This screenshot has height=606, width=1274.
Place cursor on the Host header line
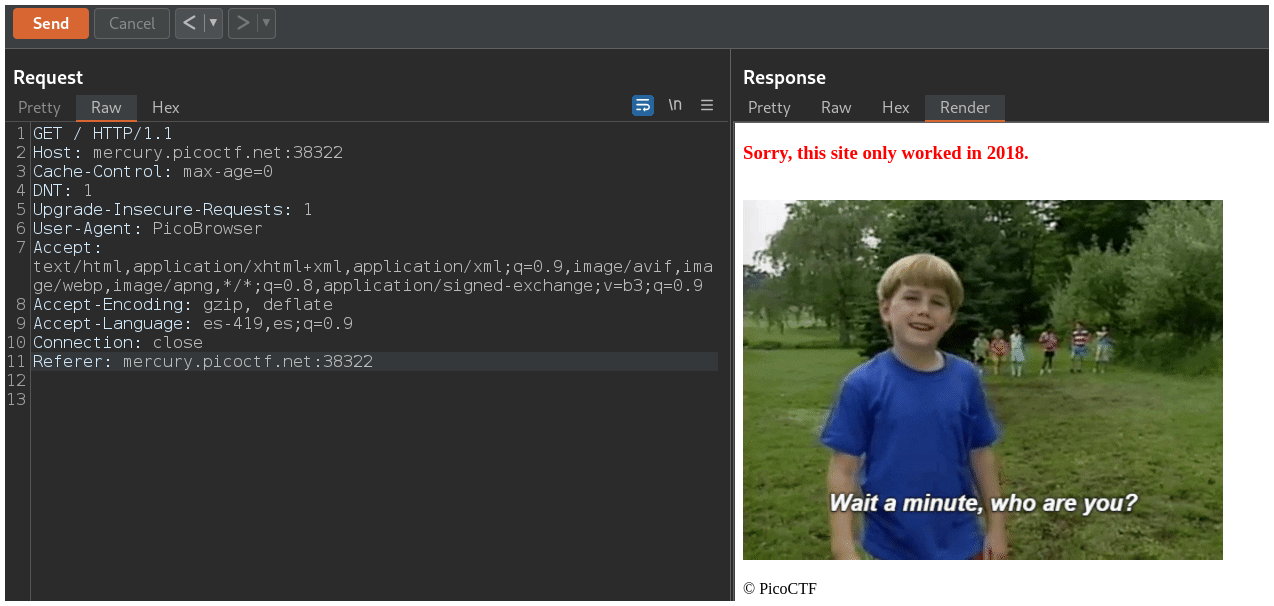[187, 152]
